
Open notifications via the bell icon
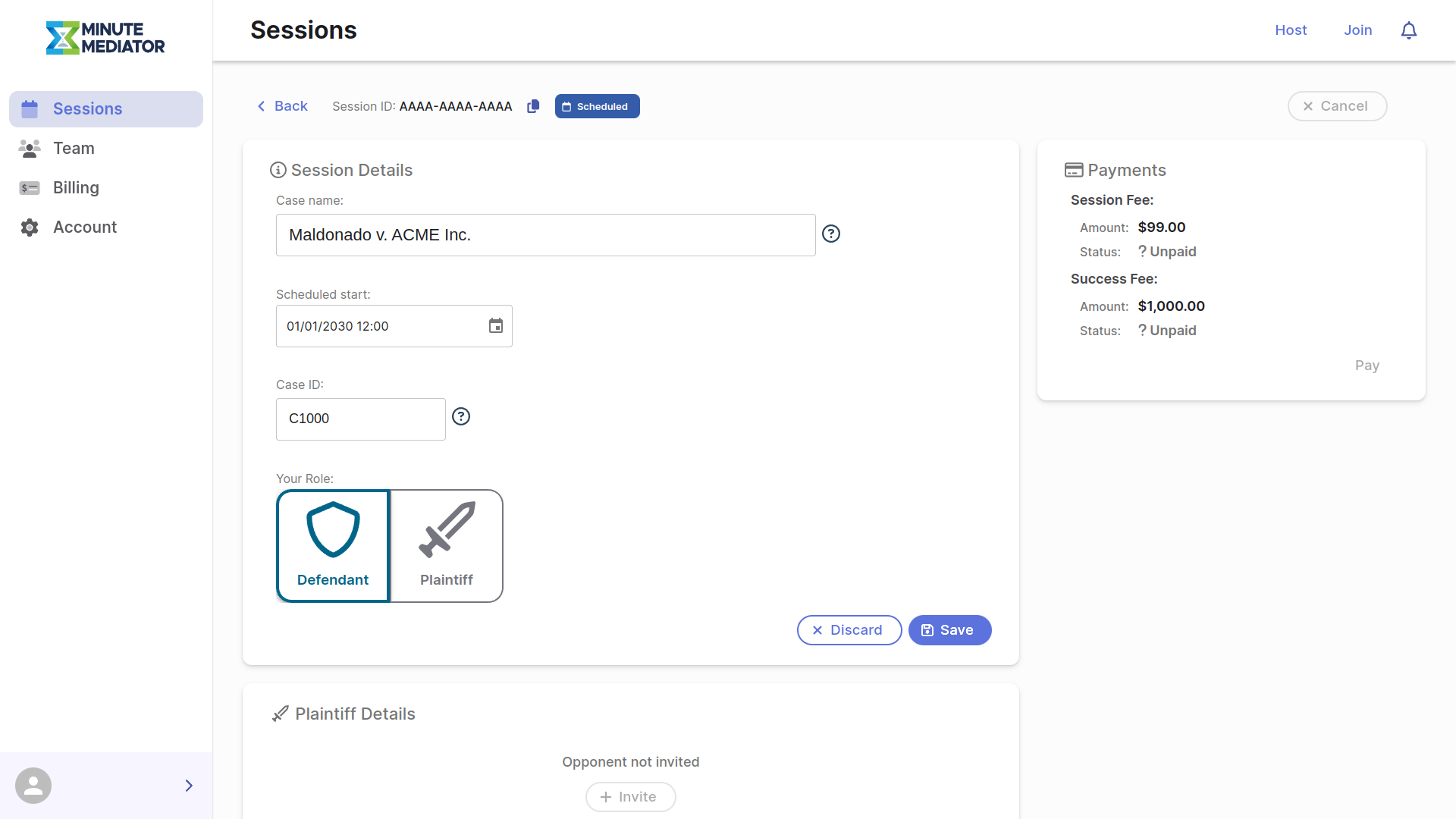pos(1409,30)
